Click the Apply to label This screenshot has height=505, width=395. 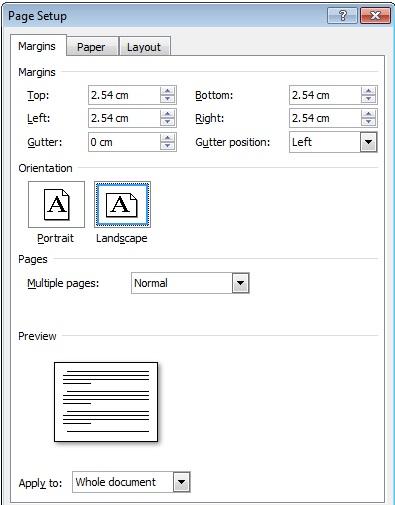point(40,483)
